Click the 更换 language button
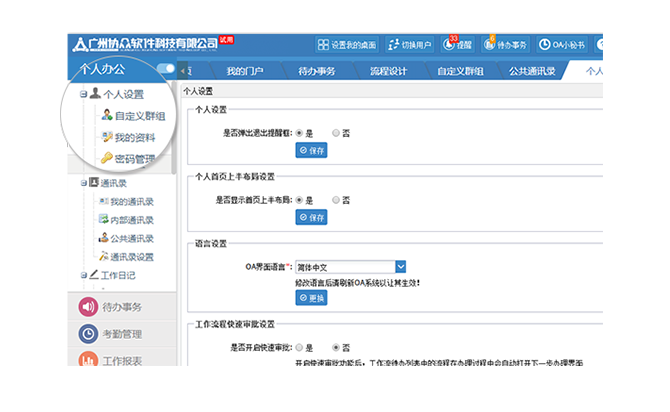 coord(311,298)
